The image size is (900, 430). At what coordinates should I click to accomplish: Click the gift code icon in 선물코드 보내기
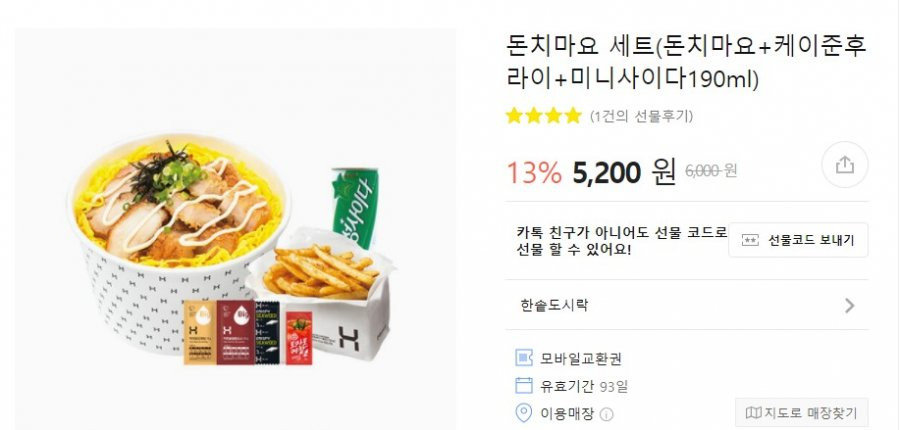750,240
